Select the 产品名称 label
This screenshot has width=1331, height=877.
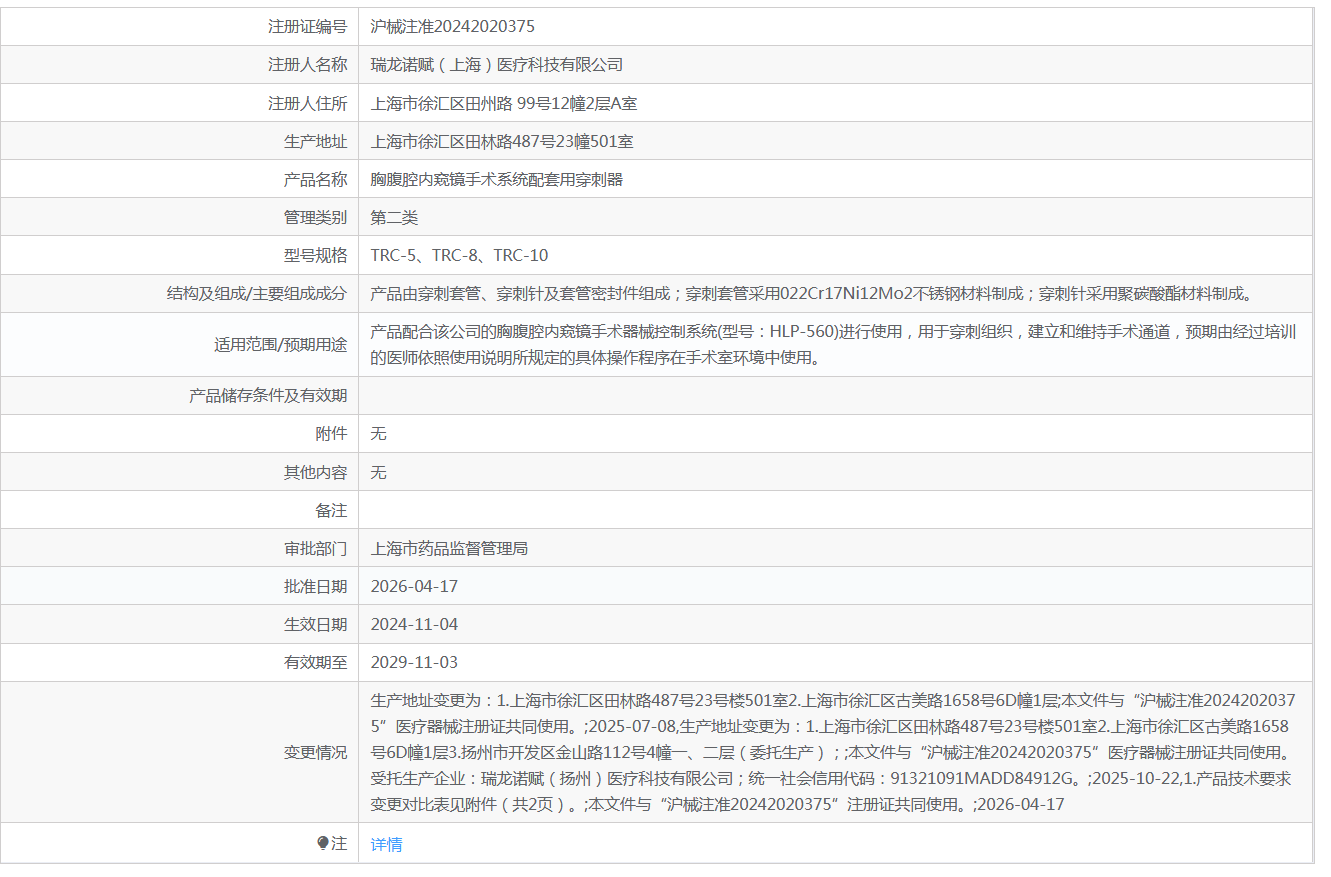[x=316, y=179]
